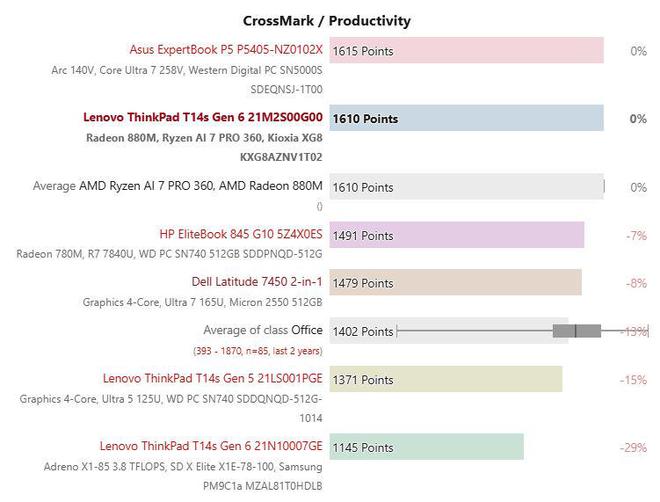Screen dimensions: 660x502
Task: Open the Asus ExpertBook P5 P5405-NZ0102X link
Action: [226, 50]
